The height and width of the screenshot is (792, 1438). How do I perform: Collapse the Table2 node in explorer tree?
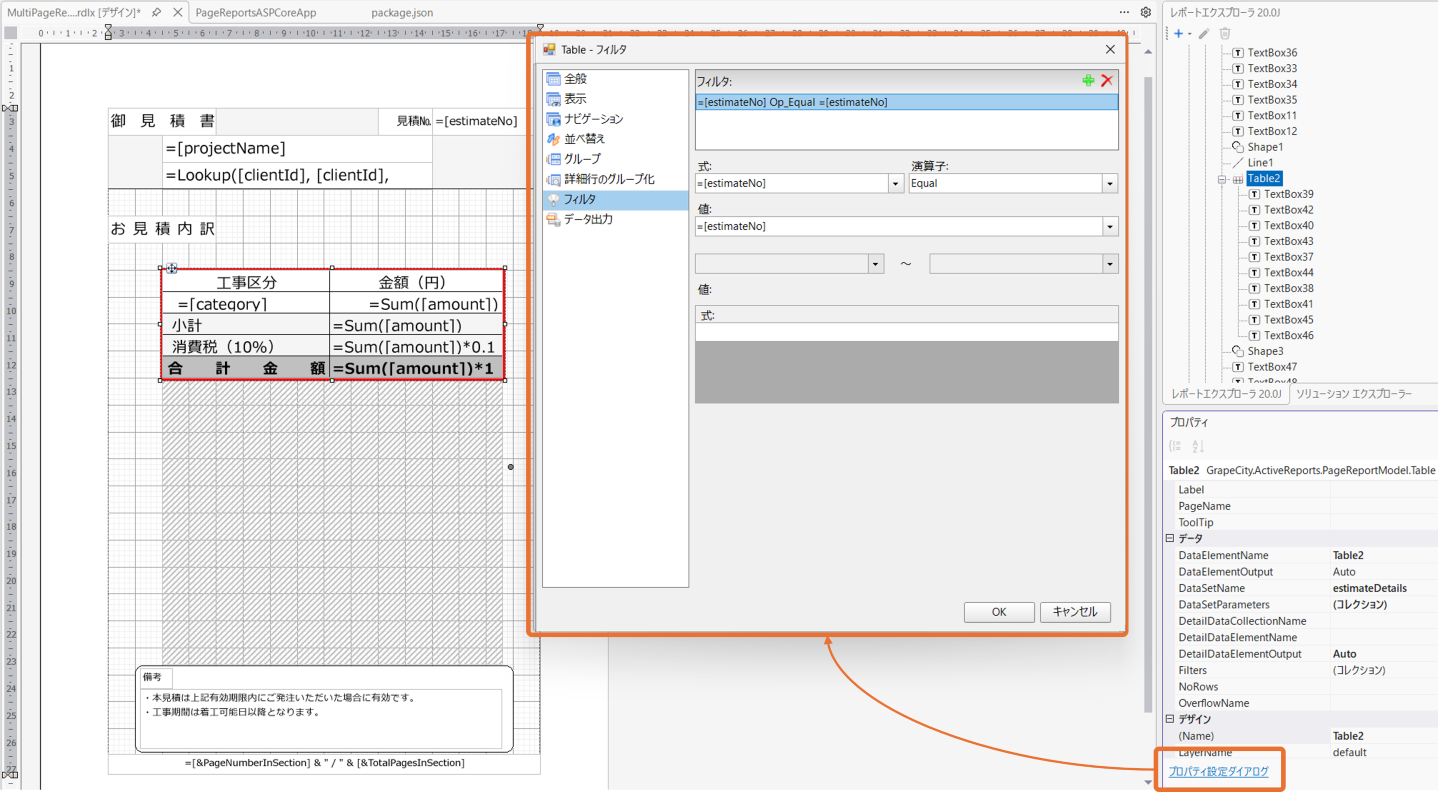(1222, 179)
